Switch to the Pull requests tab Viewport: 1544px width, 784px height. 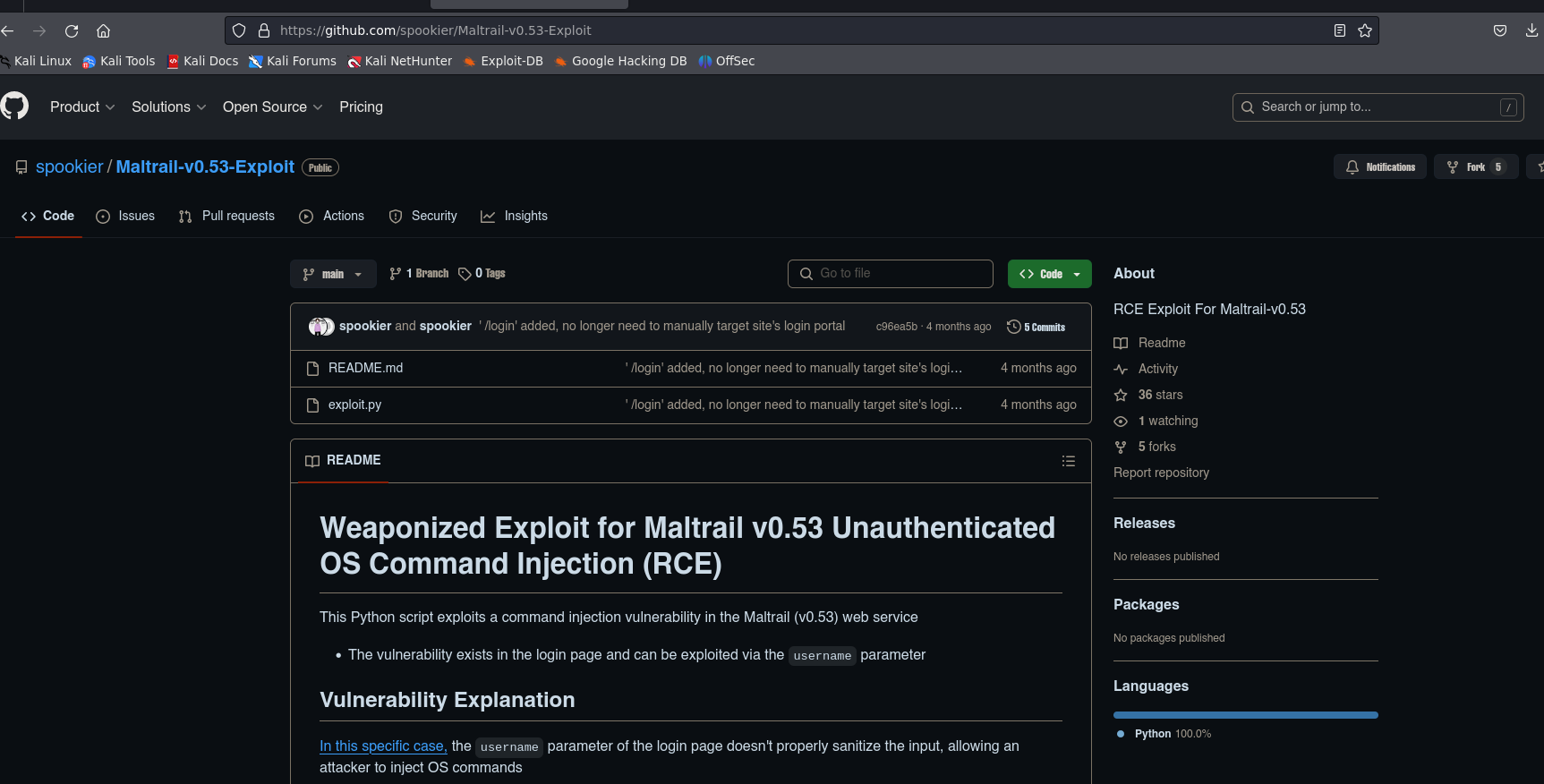(226, 216)
